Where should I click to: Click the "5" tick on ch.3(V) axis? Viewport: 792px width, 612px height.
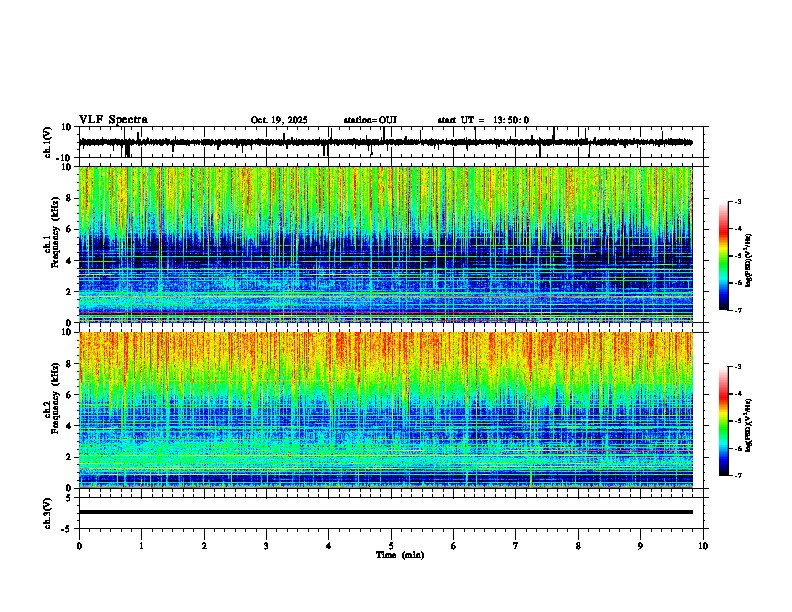(70, 498)
